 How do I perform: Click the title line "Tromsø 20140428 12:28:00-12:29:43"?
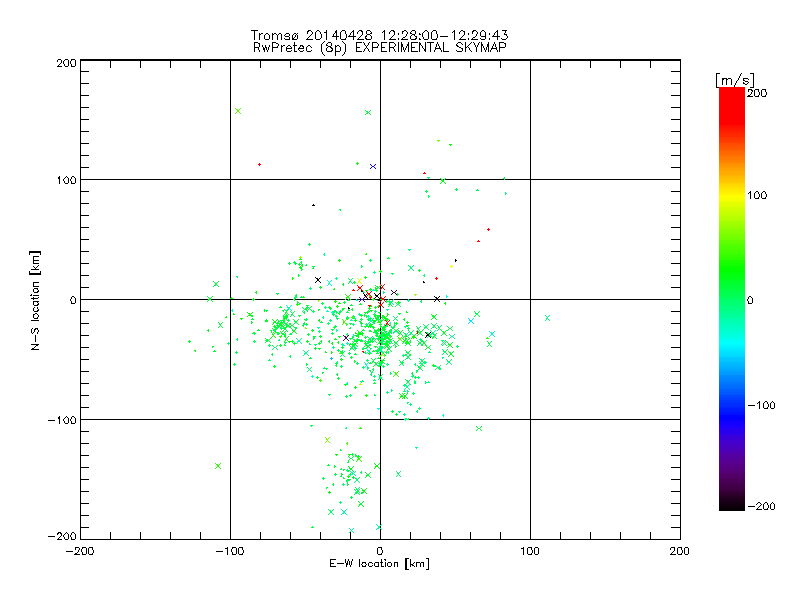379,35
